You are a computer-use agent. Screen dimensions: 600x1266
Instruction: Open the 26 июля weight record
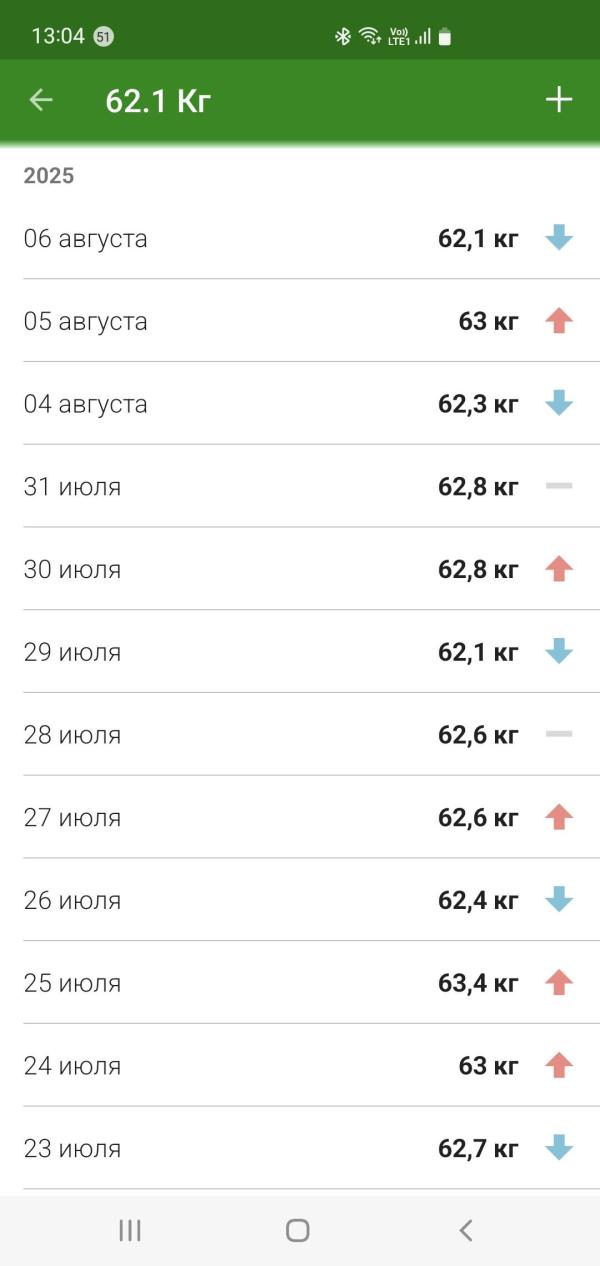coord(300,900)
